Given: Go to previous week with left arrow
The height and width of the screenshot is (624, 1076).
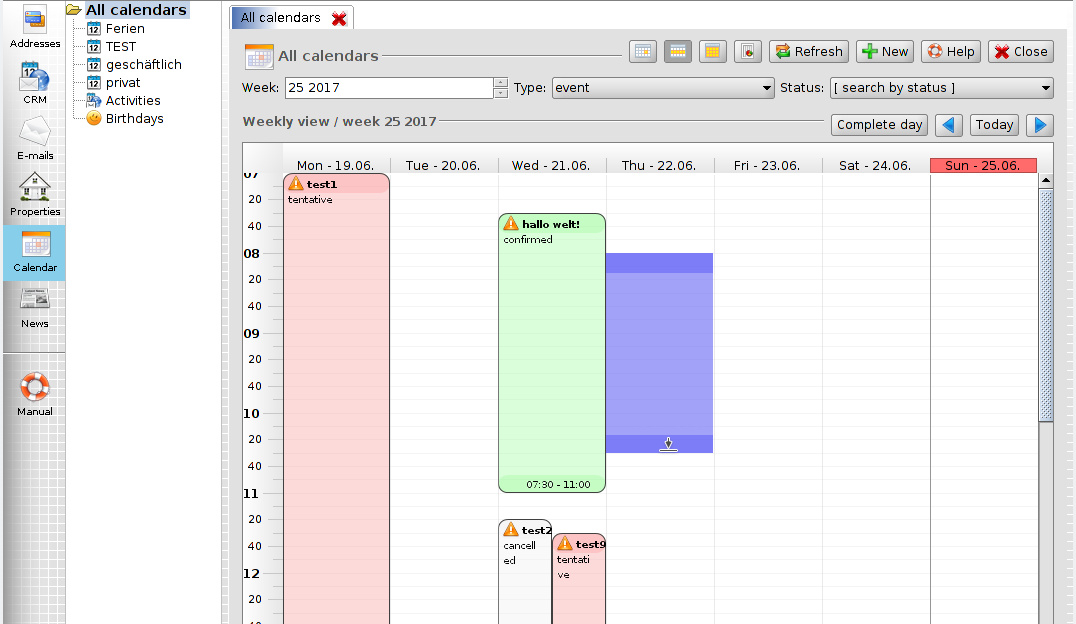Looking at the screenshot, I should [x=949, y=125].
